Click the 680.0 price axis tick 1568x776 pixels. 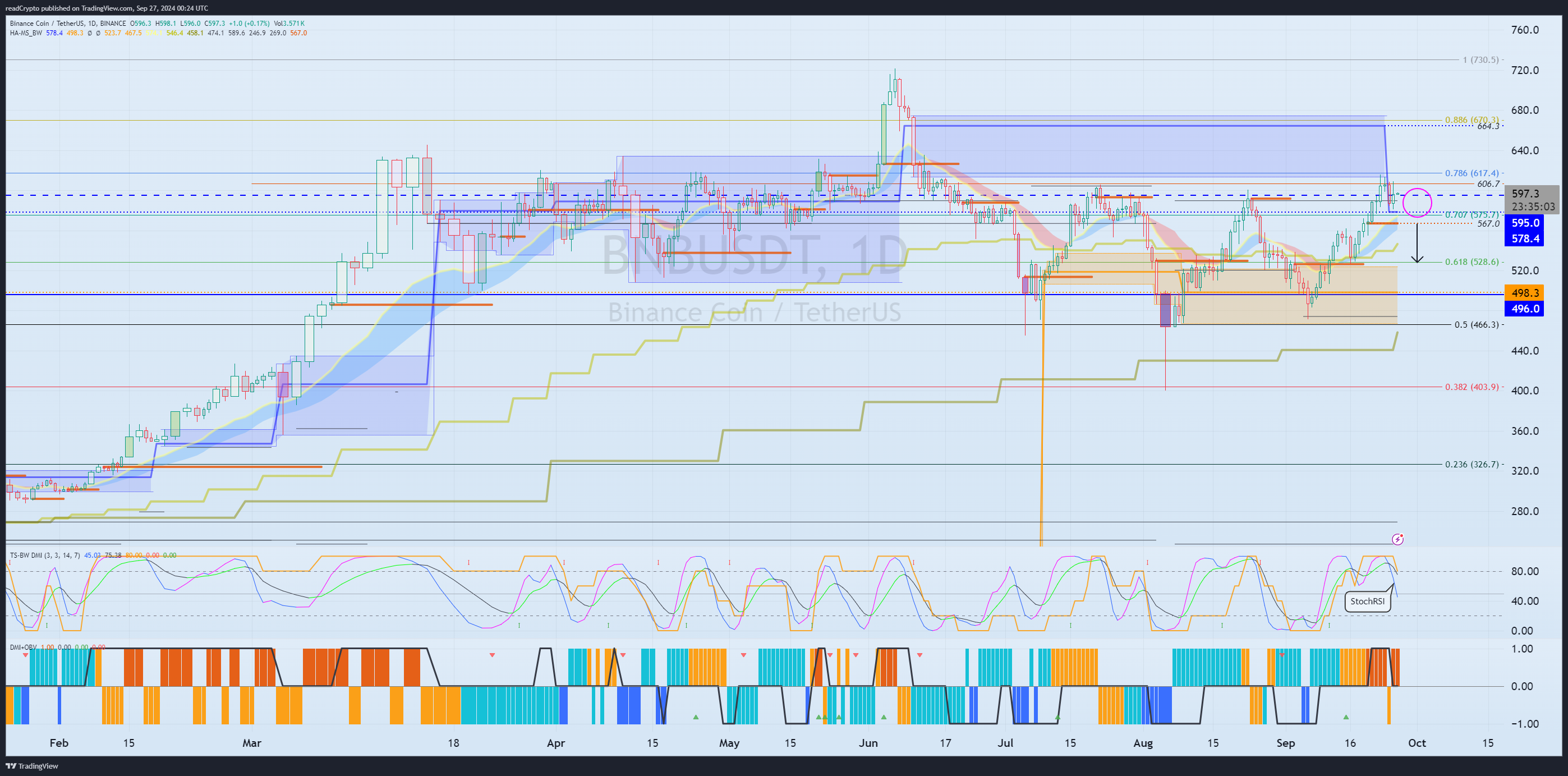click(1525, 110)
